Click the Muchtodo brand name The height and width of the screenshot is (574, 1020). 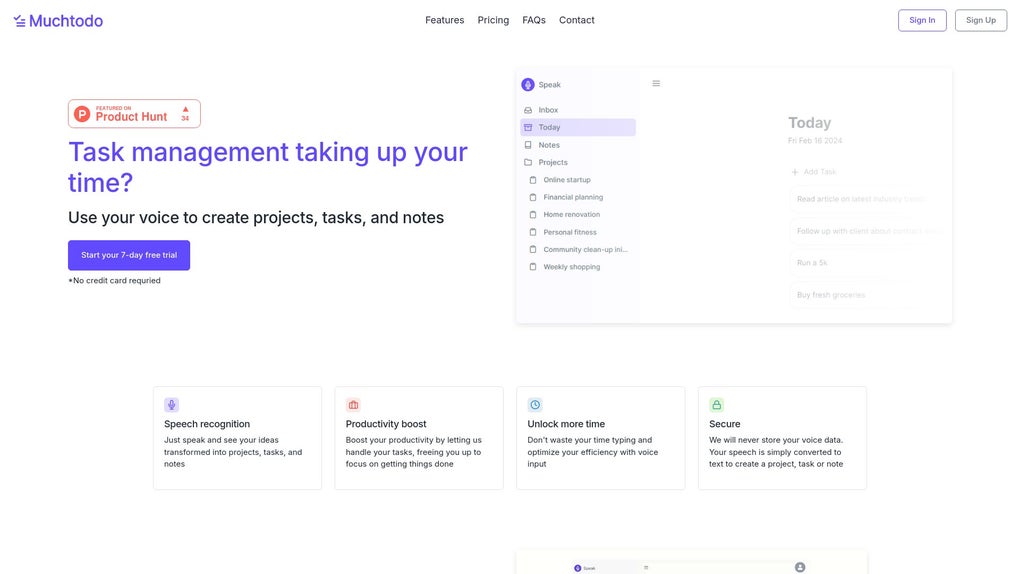(x=66, y=21)
